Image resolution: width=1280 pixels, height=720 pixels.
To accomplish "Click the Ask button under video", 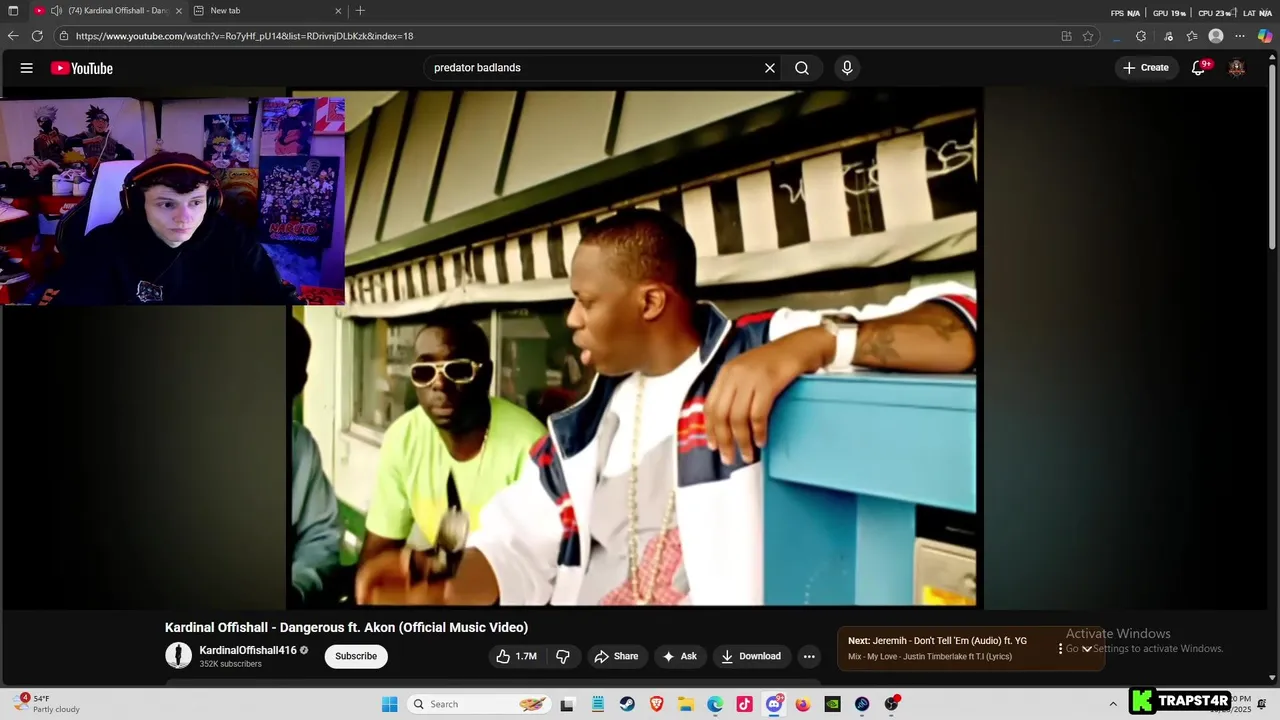I will point(680,656).
